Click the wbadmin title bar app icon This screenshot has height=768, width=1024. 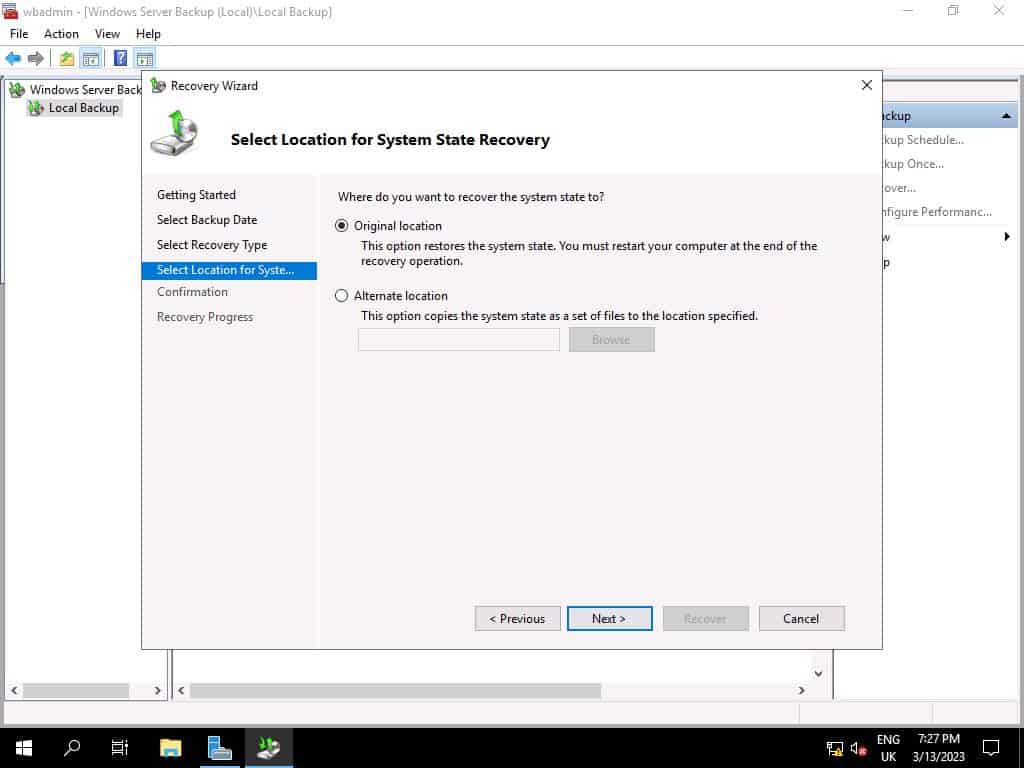pyautogui.click(x=10, y=11)
